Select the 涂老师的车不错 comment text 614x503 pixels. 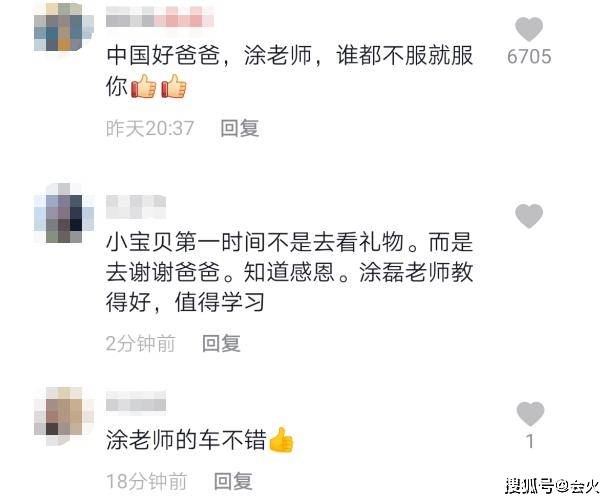tap(200, 439)
